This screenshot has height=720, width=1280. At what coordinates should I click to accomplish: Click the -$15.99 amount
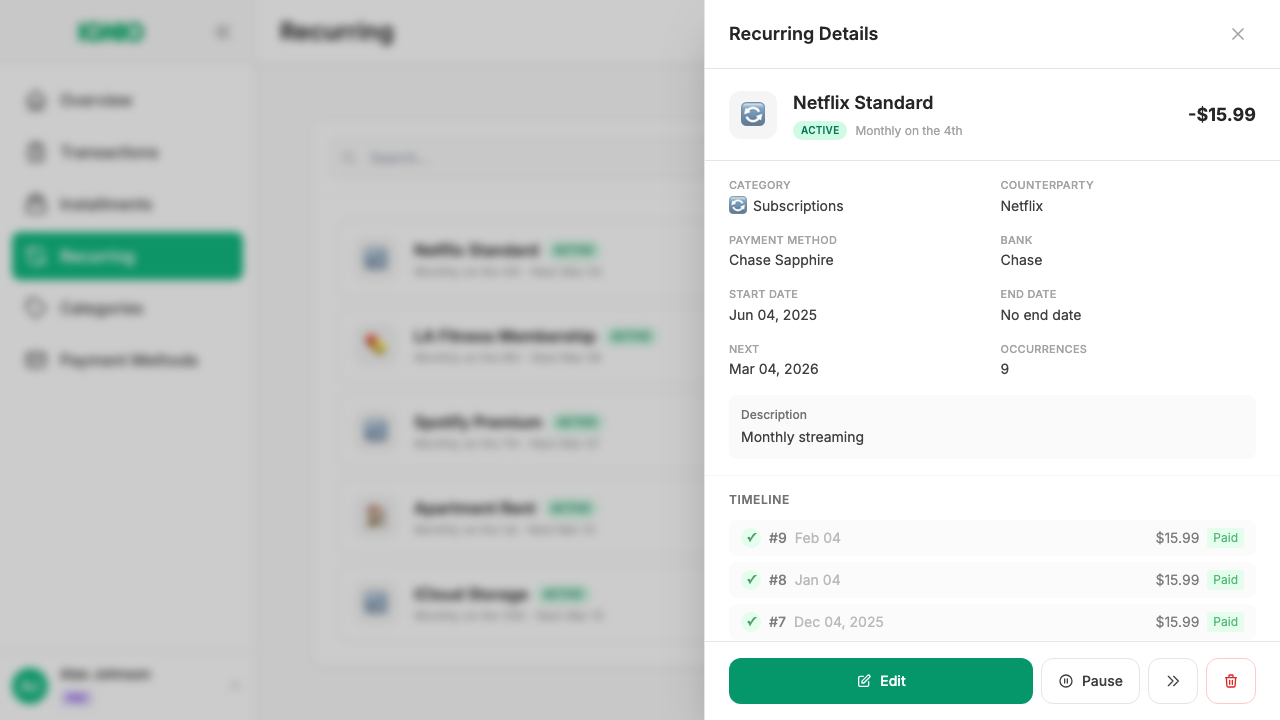point(1222,115)
